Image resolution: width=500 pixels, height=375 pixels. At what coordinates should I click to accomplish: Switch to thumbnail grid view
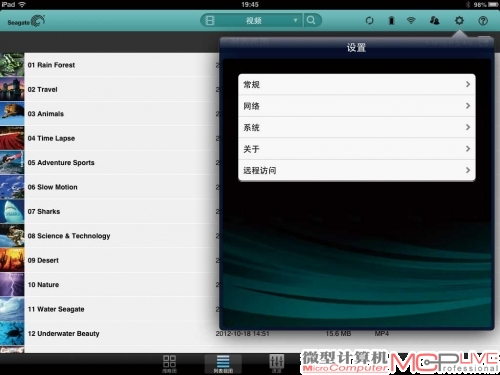coord(169,363)
